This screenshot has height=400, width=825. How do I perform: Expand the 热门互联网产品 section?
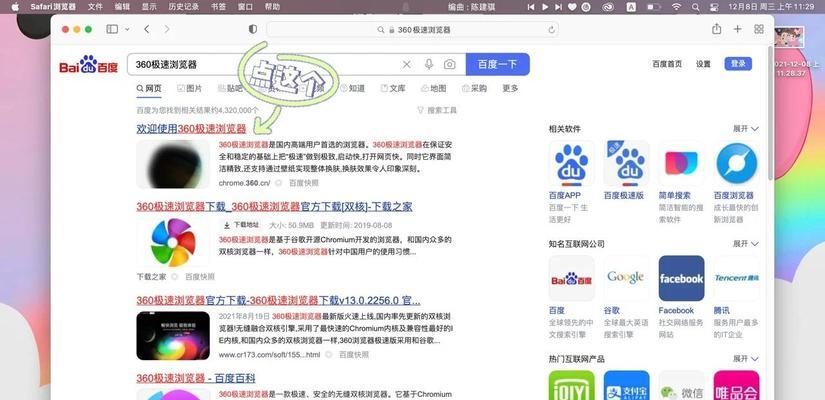[x=746, y=359]
